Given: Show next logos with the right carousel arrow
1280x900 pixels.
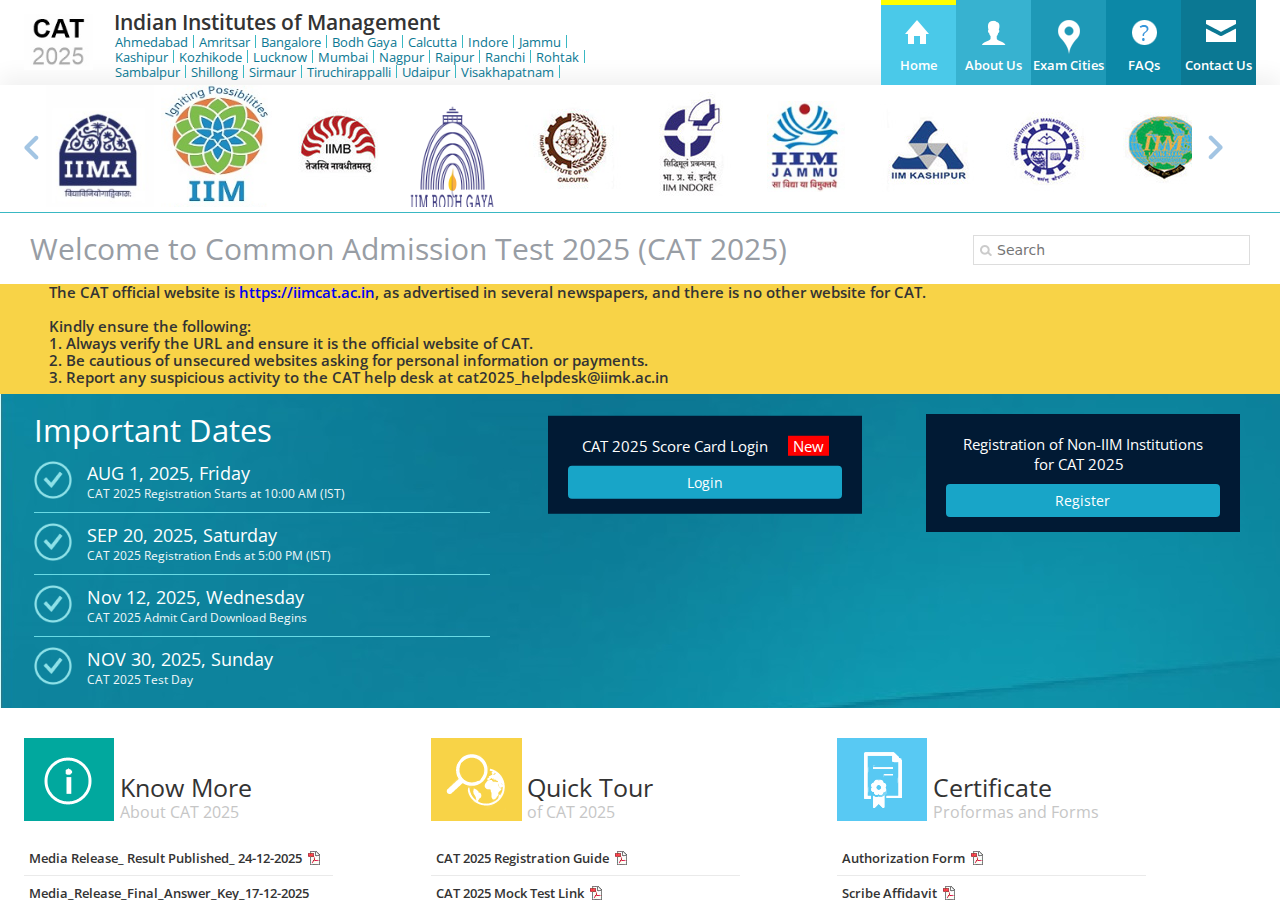Looking at the screenshot, I should pos(1215,148).
